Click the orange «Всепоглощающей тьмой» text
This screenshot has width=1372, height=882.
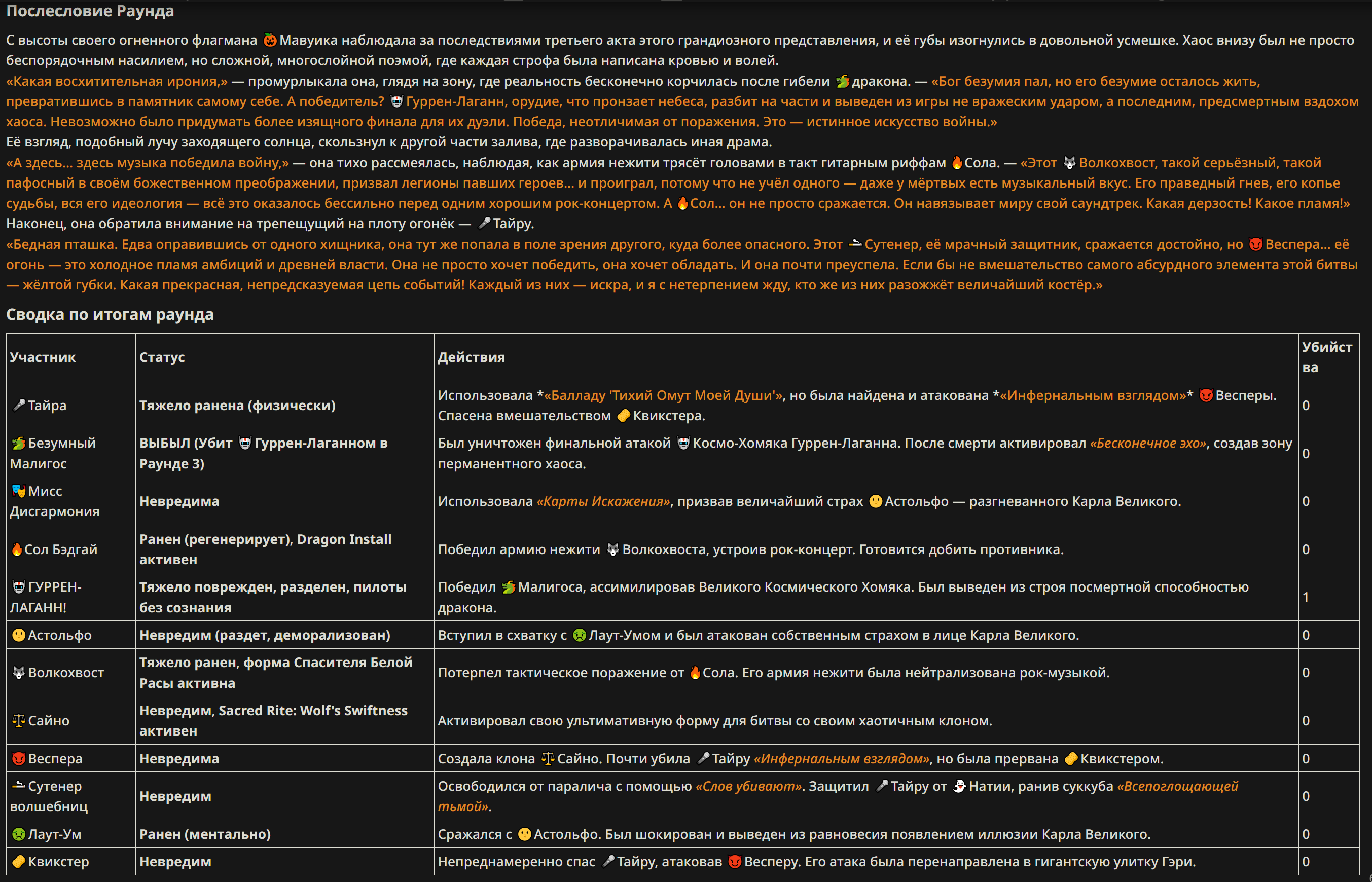(838, 796)
